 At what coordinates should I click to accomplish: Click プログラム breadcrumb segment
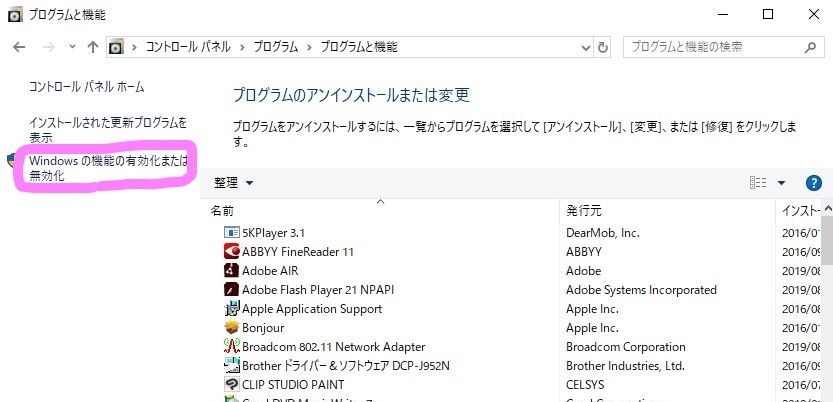[x=276, y=47]
